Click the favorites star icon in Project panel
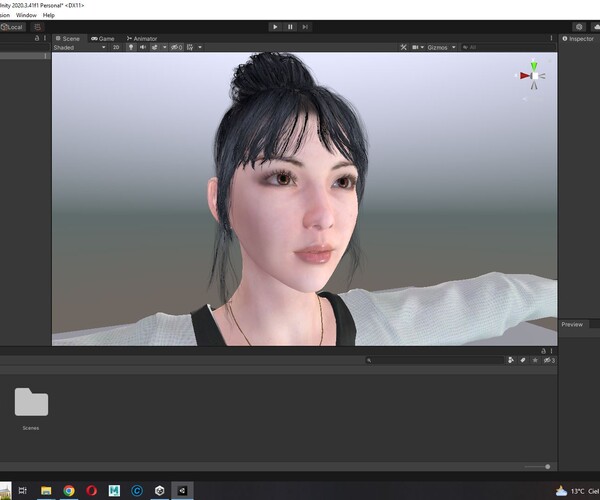The width and height of the screenshot is (600, 500). [x=535, y=360]
